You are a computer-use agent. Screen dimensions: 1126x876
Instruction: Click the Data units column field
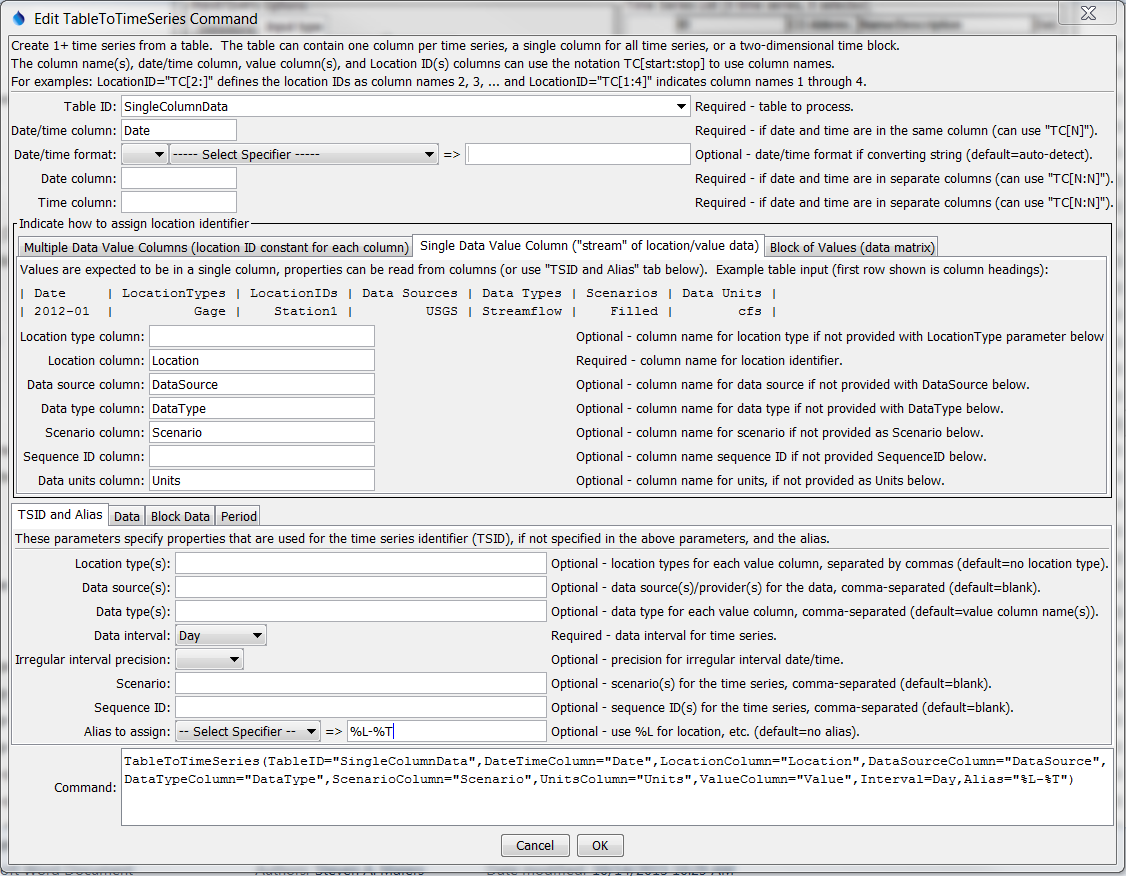click(261, 480)
